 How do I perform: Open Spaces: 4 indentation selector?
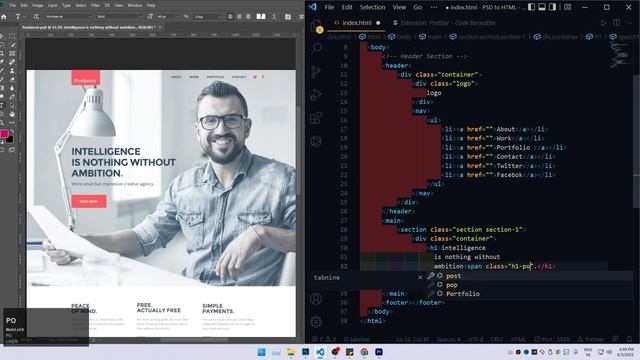[x=449, y=339]
